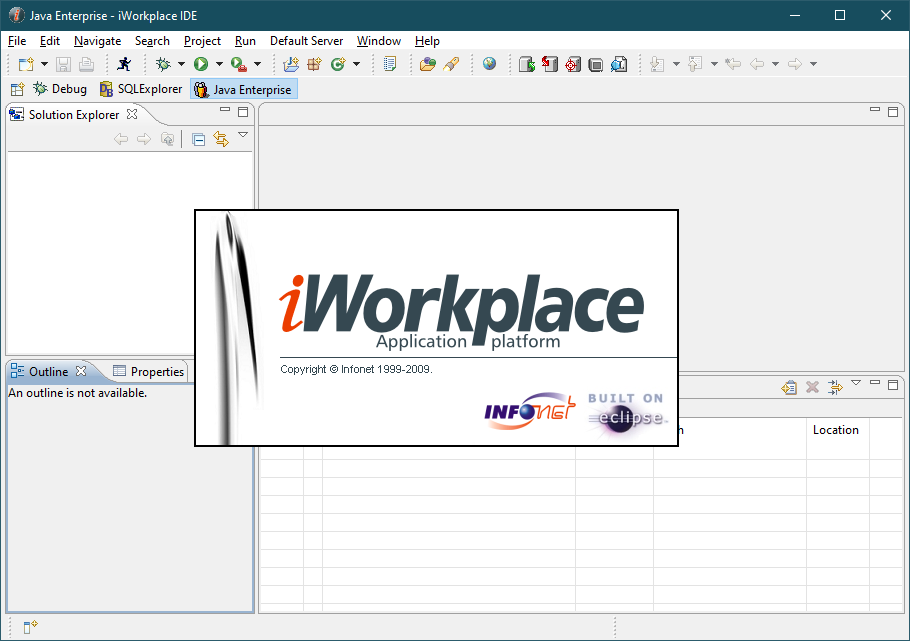Switch to the Debug perspective

pos(60,89)
